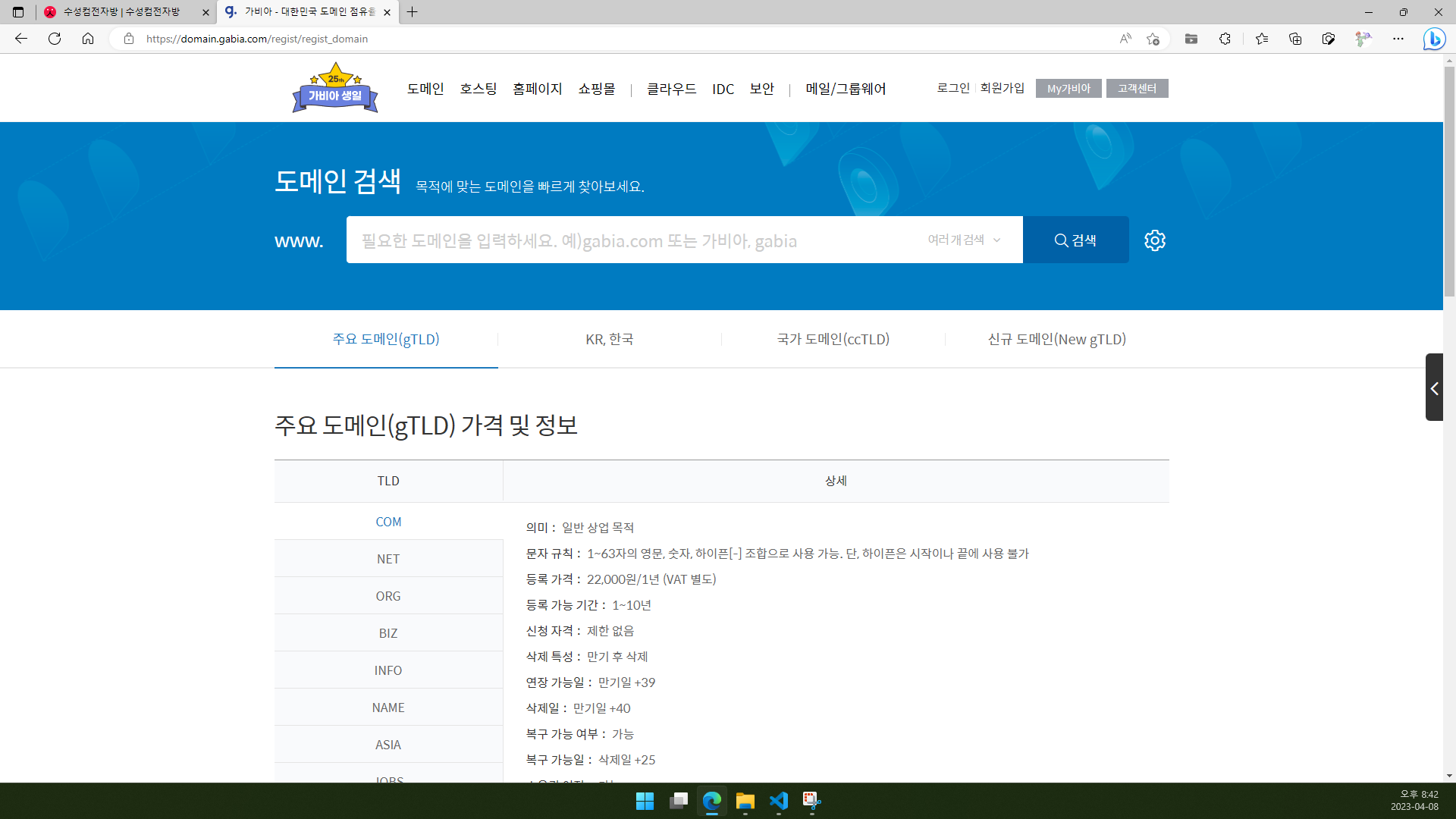Close the Gabia domain tab
The image size is (1456, 819).
pyautogui.click(x=388, y=12)
